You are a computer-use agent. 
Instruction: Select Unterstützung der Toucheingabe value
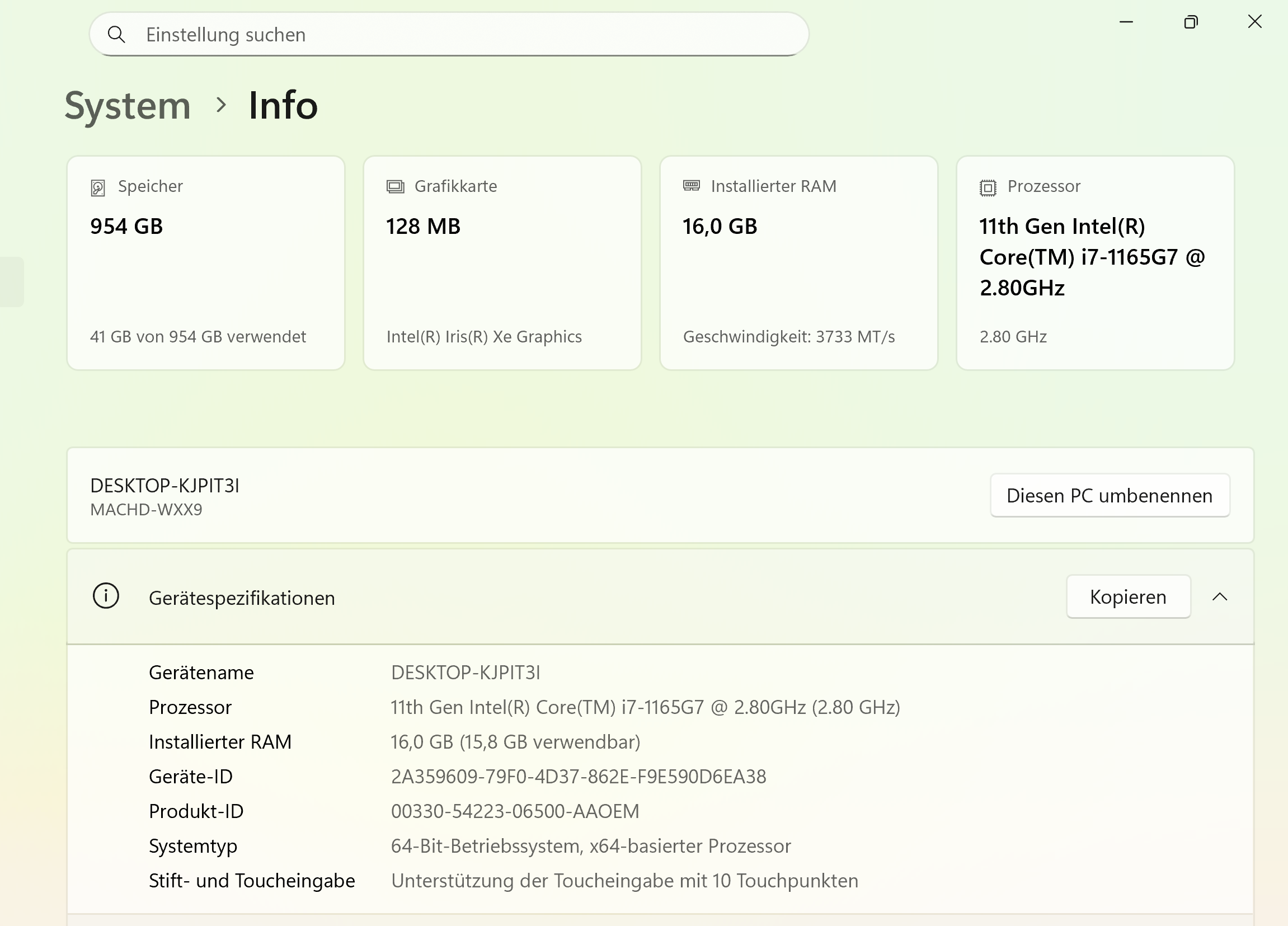pos(624,881)
